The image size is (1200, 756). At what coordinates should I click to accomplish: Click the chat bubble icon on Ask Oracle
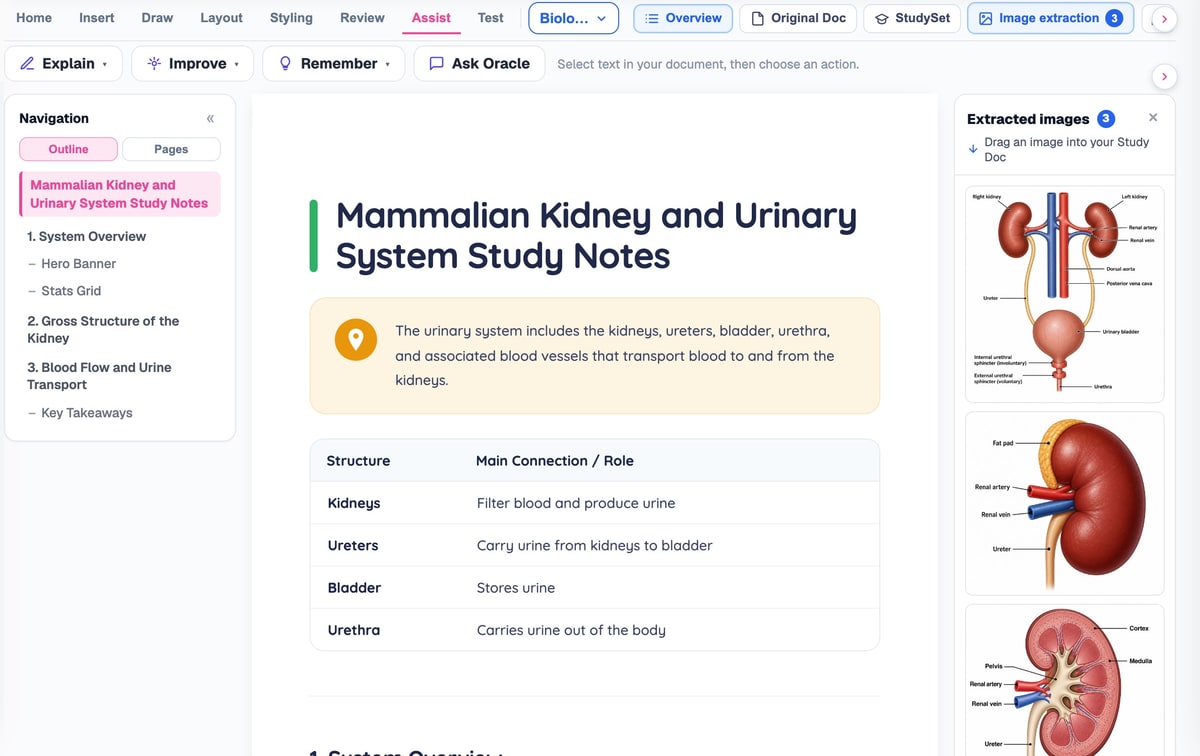coord(436,63)
